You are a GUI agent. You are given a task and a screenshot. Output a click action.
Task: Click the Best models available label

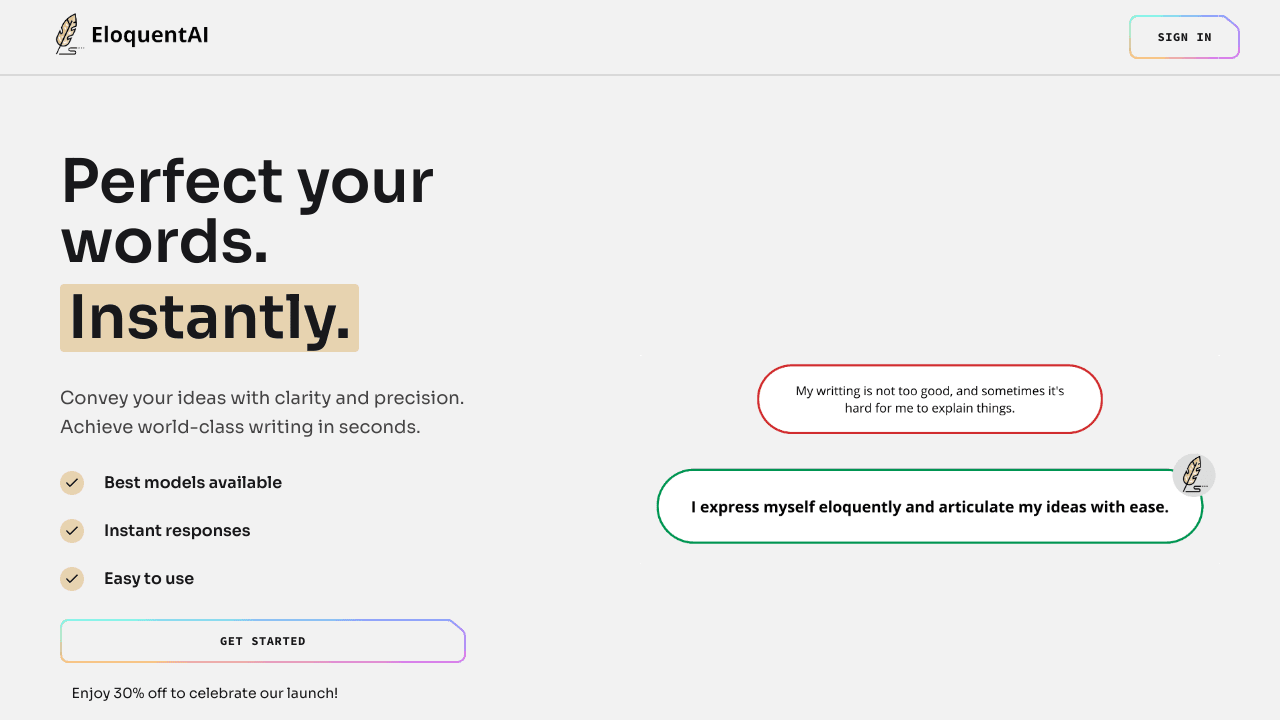[193, 483]
